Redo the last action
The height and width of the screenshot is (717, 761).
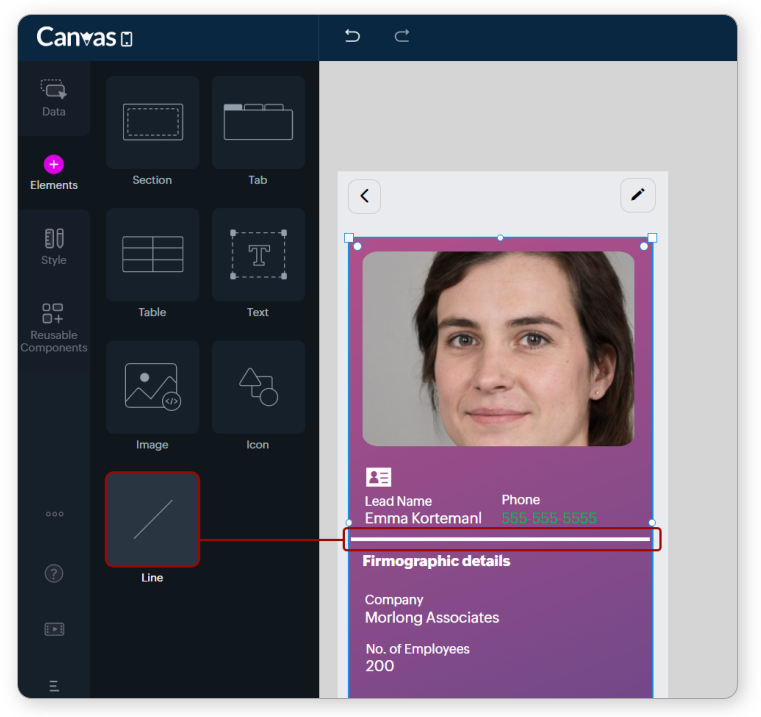click(x=402, y=36)
